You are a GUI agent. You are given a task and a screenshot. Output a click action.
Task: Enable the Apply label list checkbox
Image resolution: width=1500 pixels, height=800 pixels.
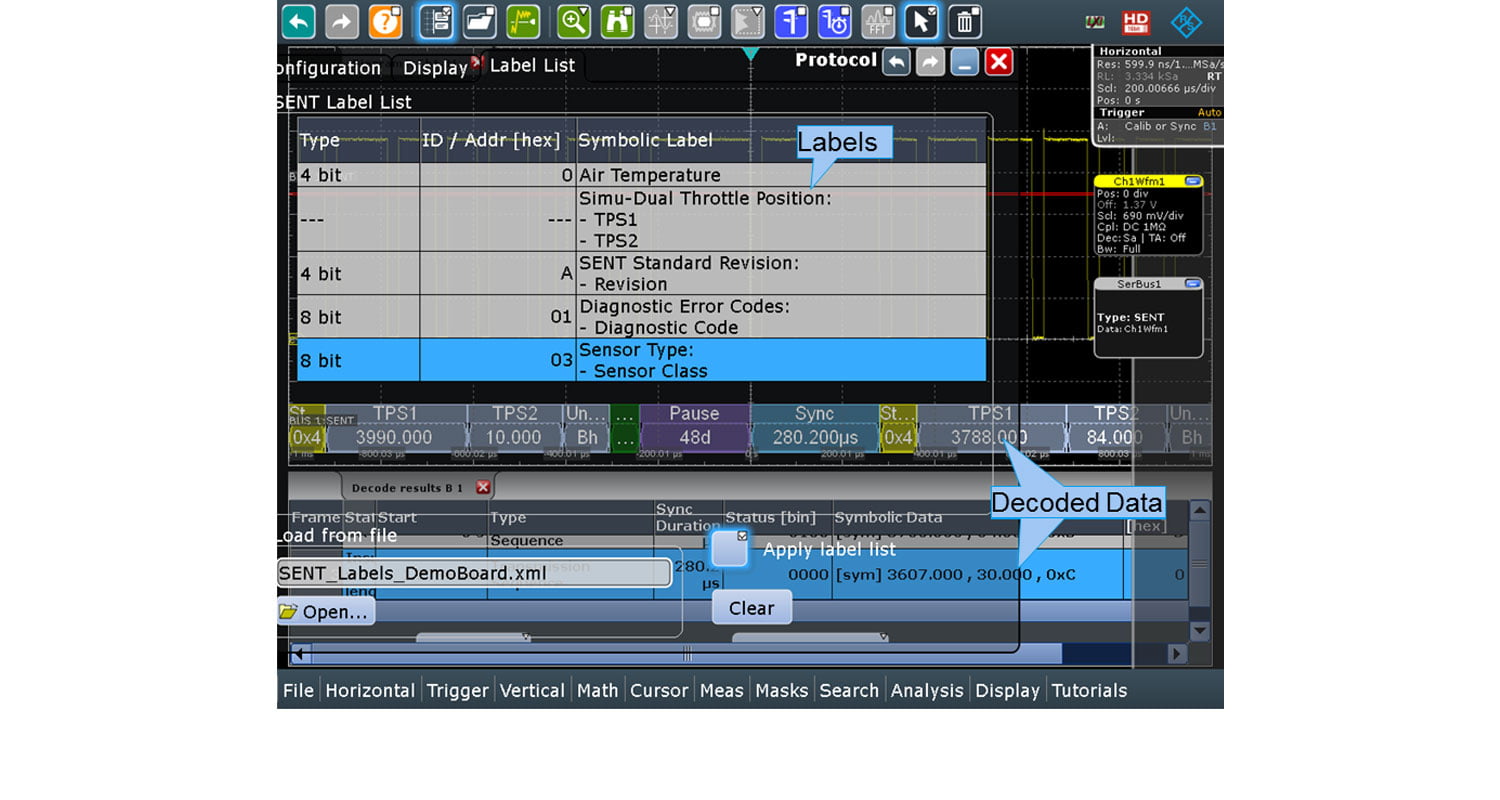pos(730,549)
